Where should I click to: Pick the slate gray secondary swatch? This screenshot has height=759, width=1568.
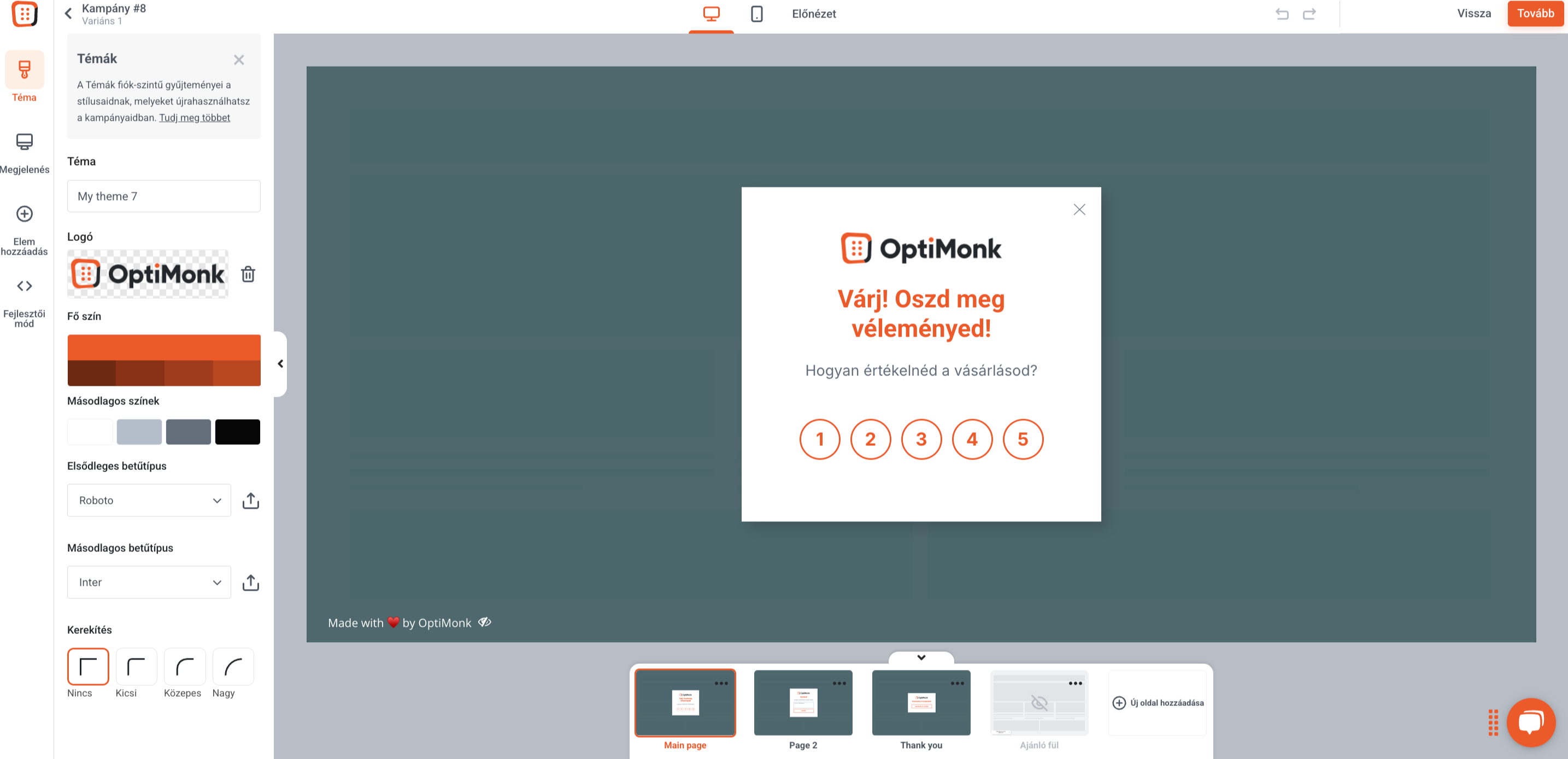coord(188,432)
